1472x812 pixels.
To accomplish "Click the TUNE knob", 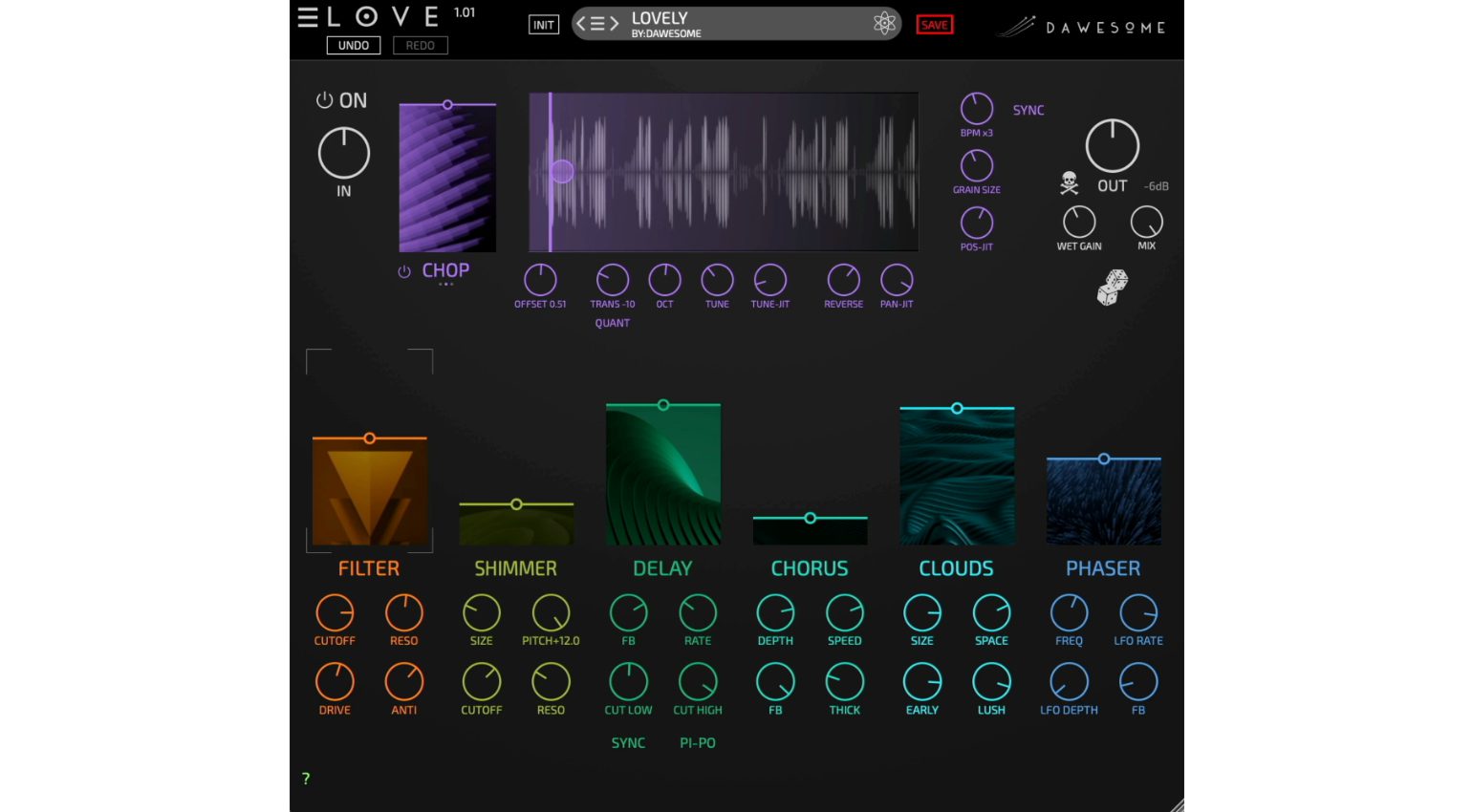I will (717, 280).
